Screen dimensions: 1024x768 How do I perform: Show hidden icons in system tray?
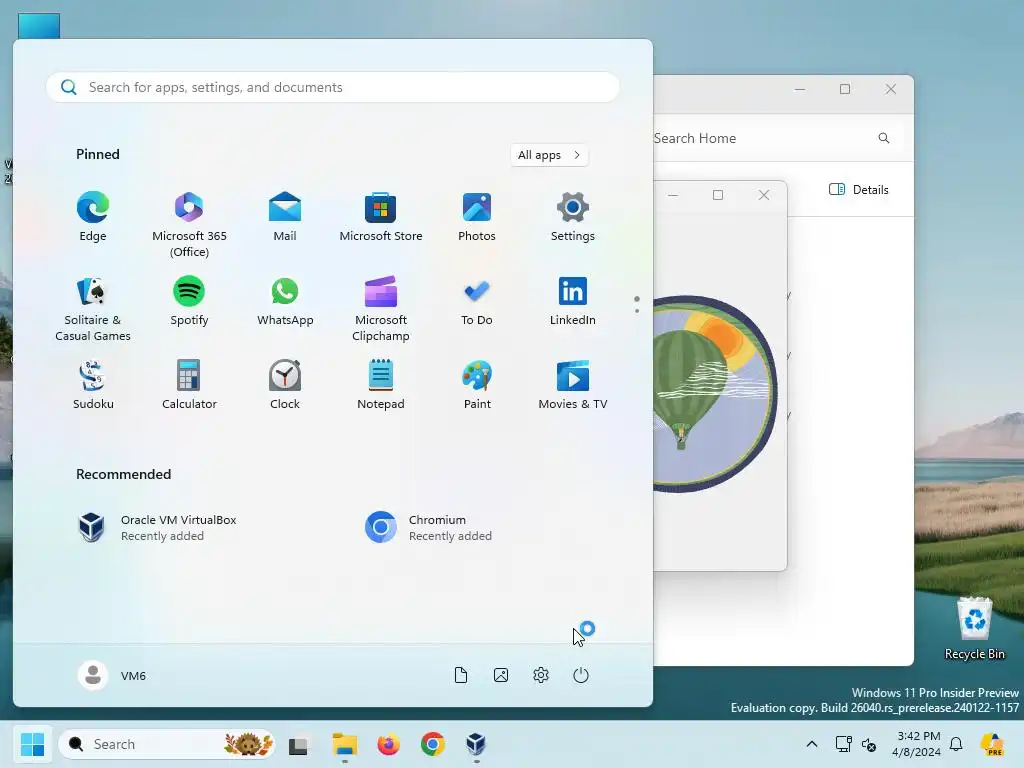pyautogui.click(x=812, y=744)
